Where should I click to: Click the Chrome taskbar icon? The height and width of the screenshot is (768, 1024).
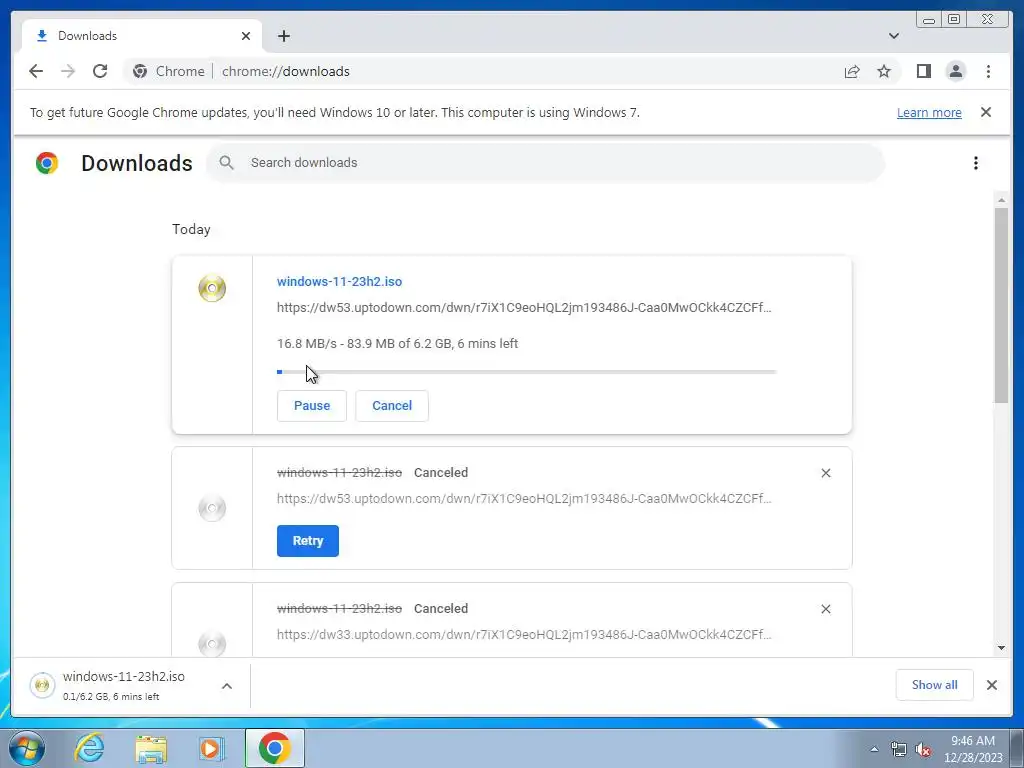click(x=274, y=748)
